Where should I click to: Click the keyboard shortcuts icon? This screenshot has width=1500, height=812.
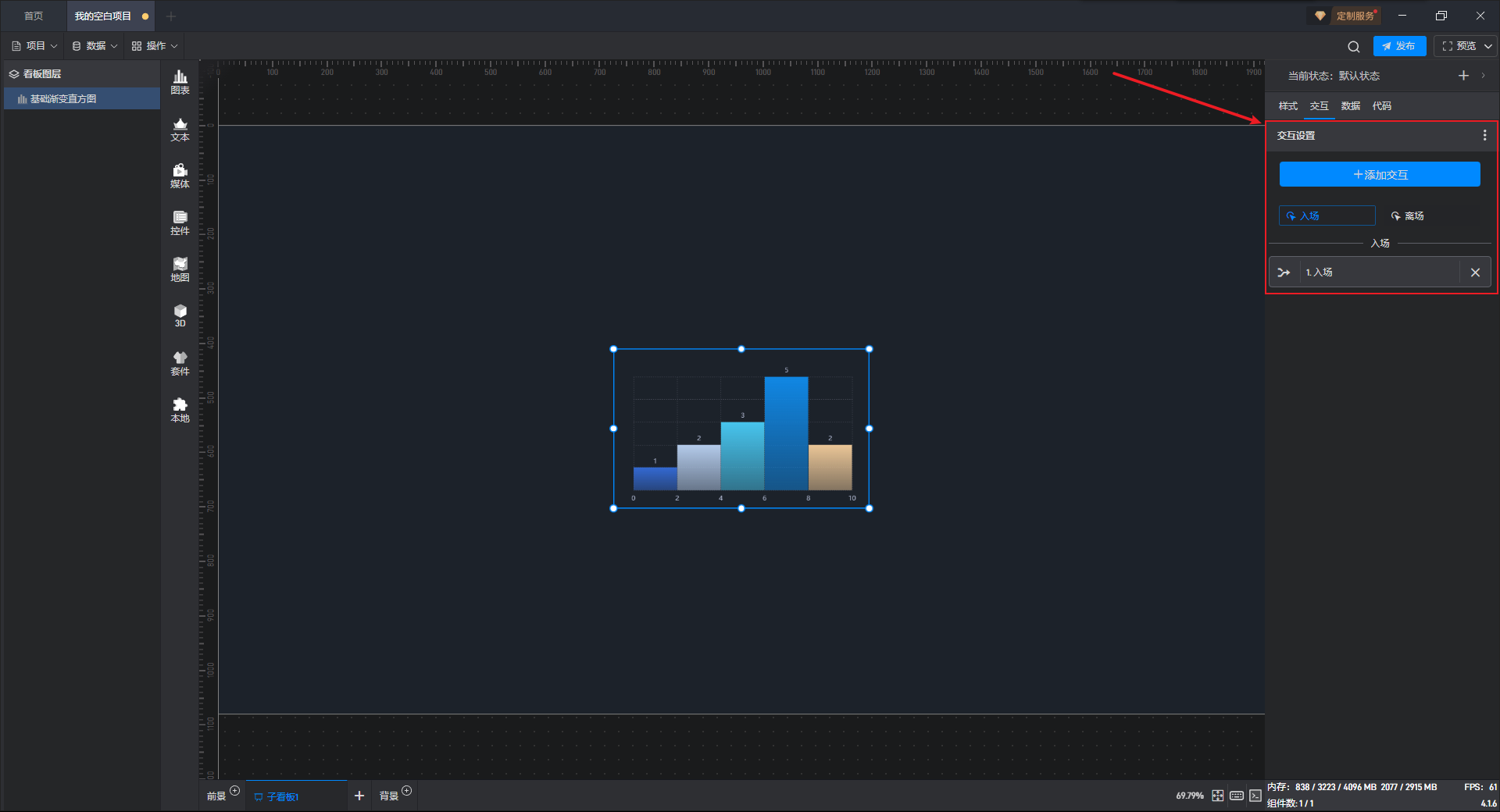1237,796
